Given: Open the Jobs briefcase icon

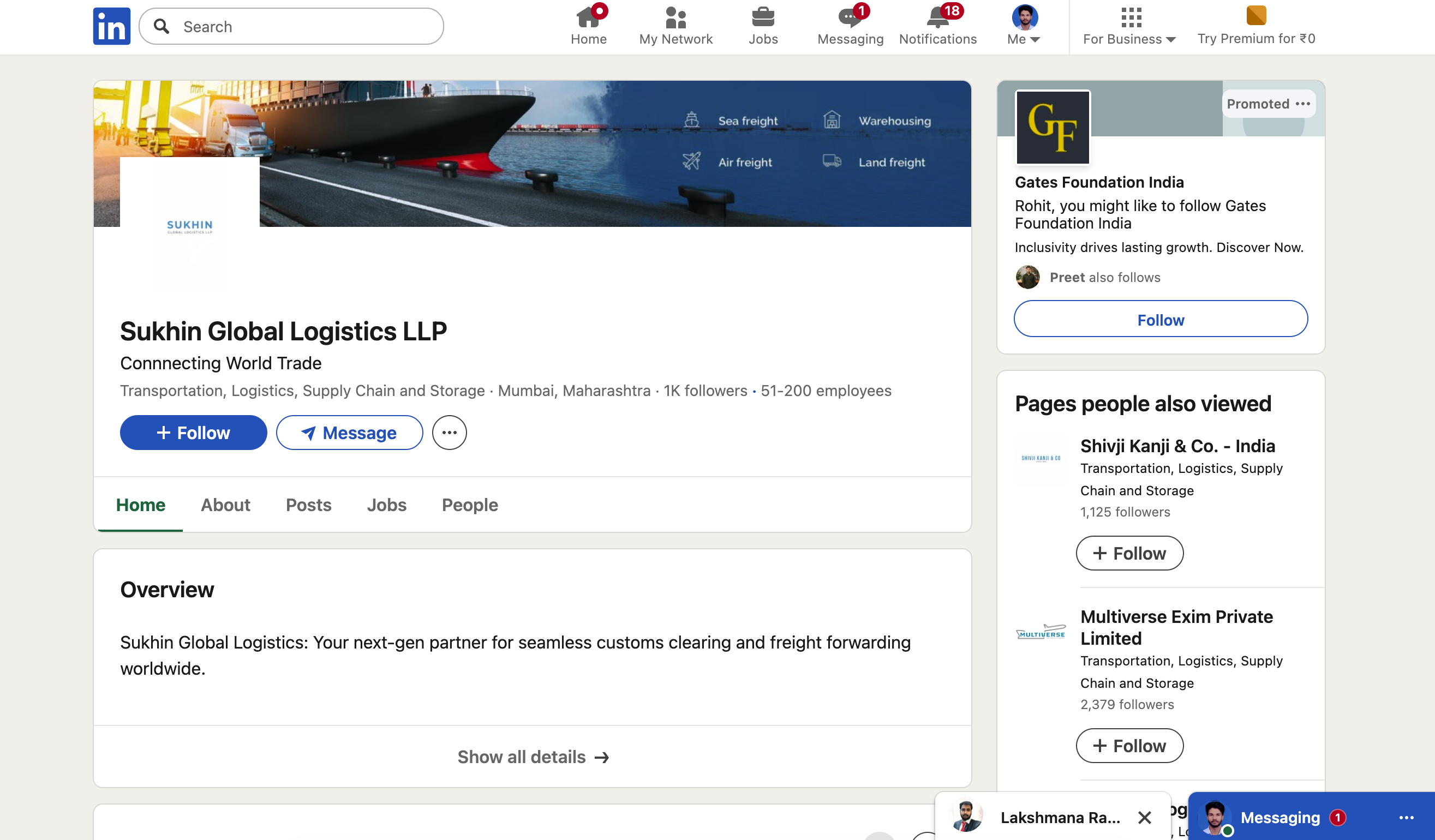Looking at the screenshot, I should pos(762,18).
